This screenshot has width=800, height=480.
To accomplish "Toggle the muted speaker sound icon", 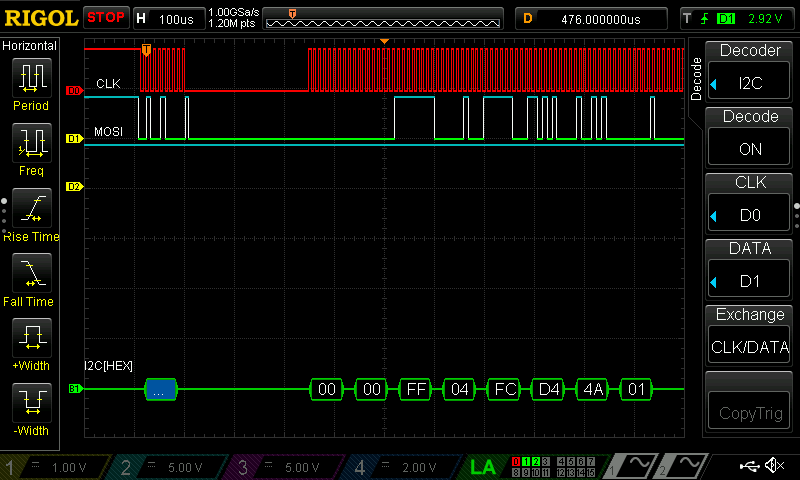I will click(775, 465).
